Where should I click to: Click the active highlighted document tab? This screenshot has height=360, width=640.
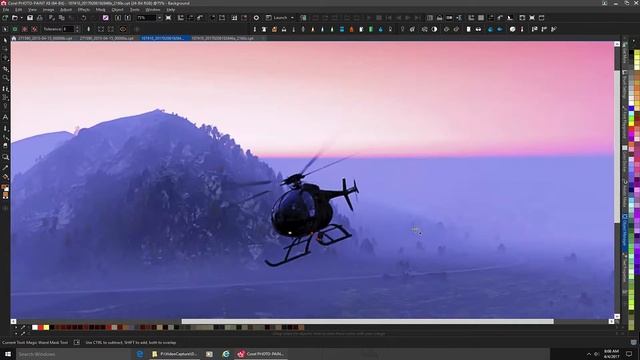click(164, 38)
